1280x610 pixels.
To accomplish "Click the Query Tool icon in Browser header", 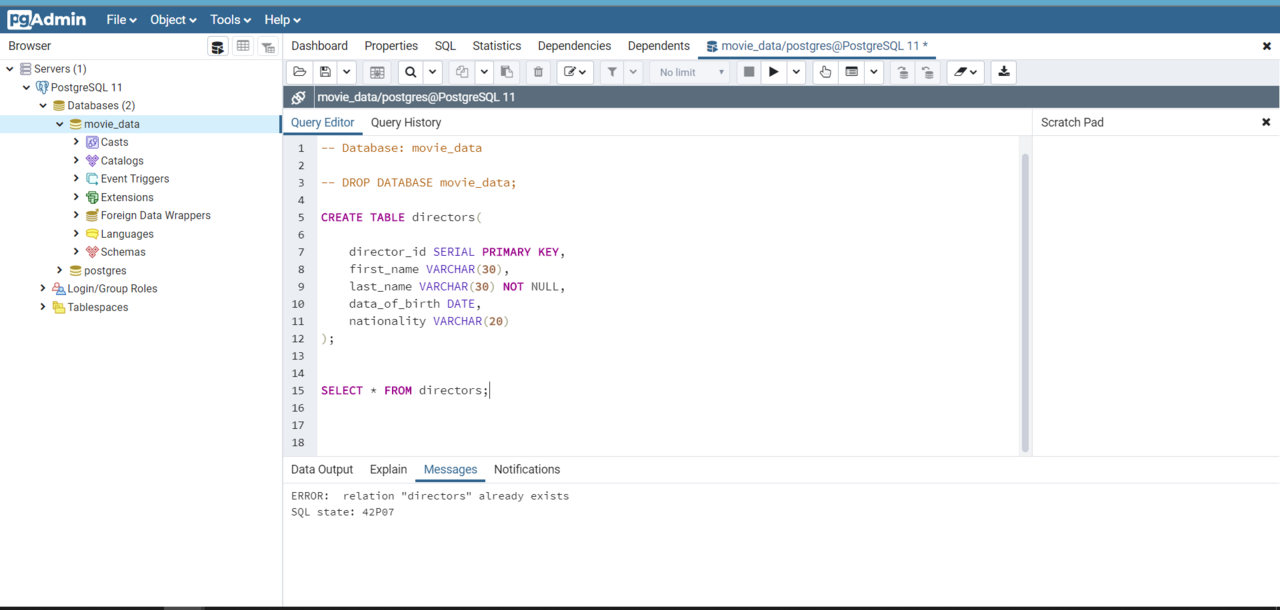I will click(x=217, y=47).
